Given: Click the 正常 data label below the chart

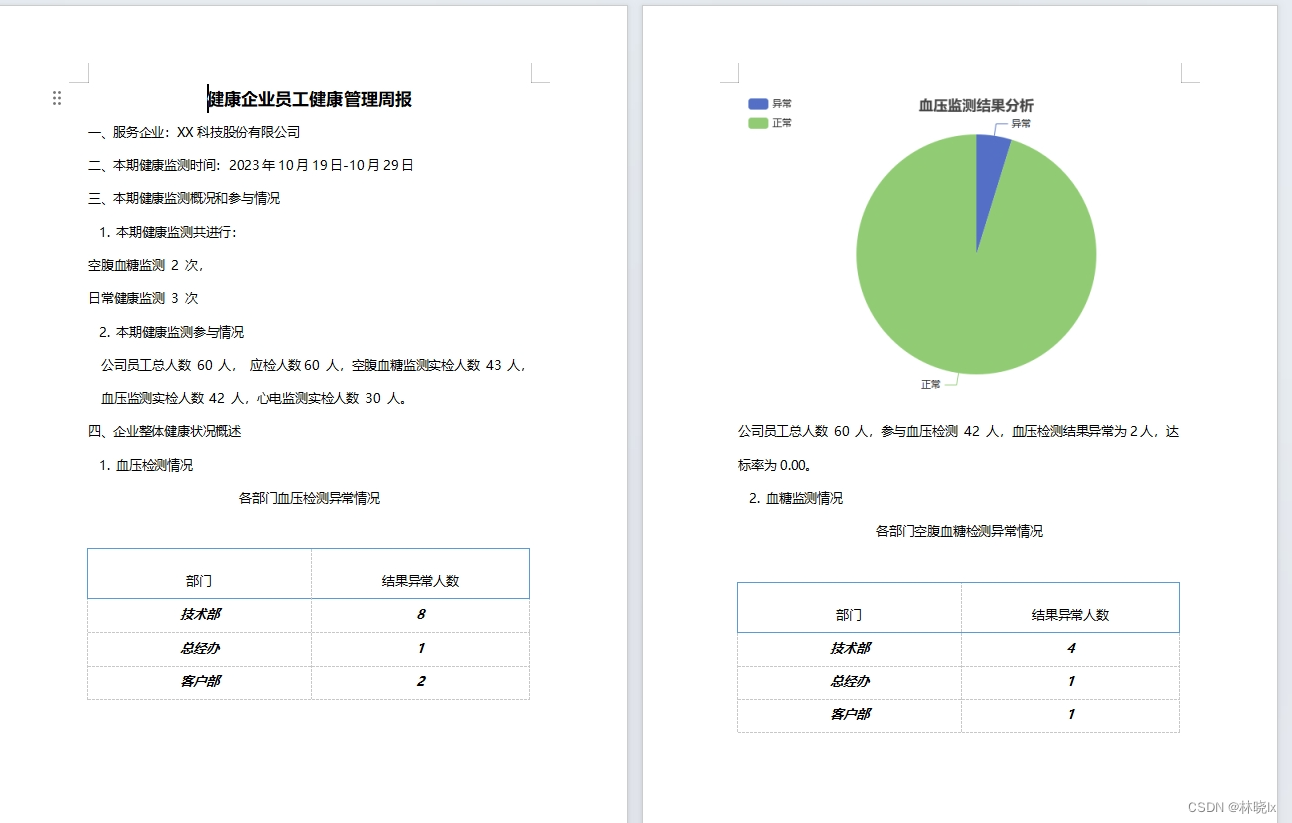Looking at the screenshot, I should click(x=930, y=383).
